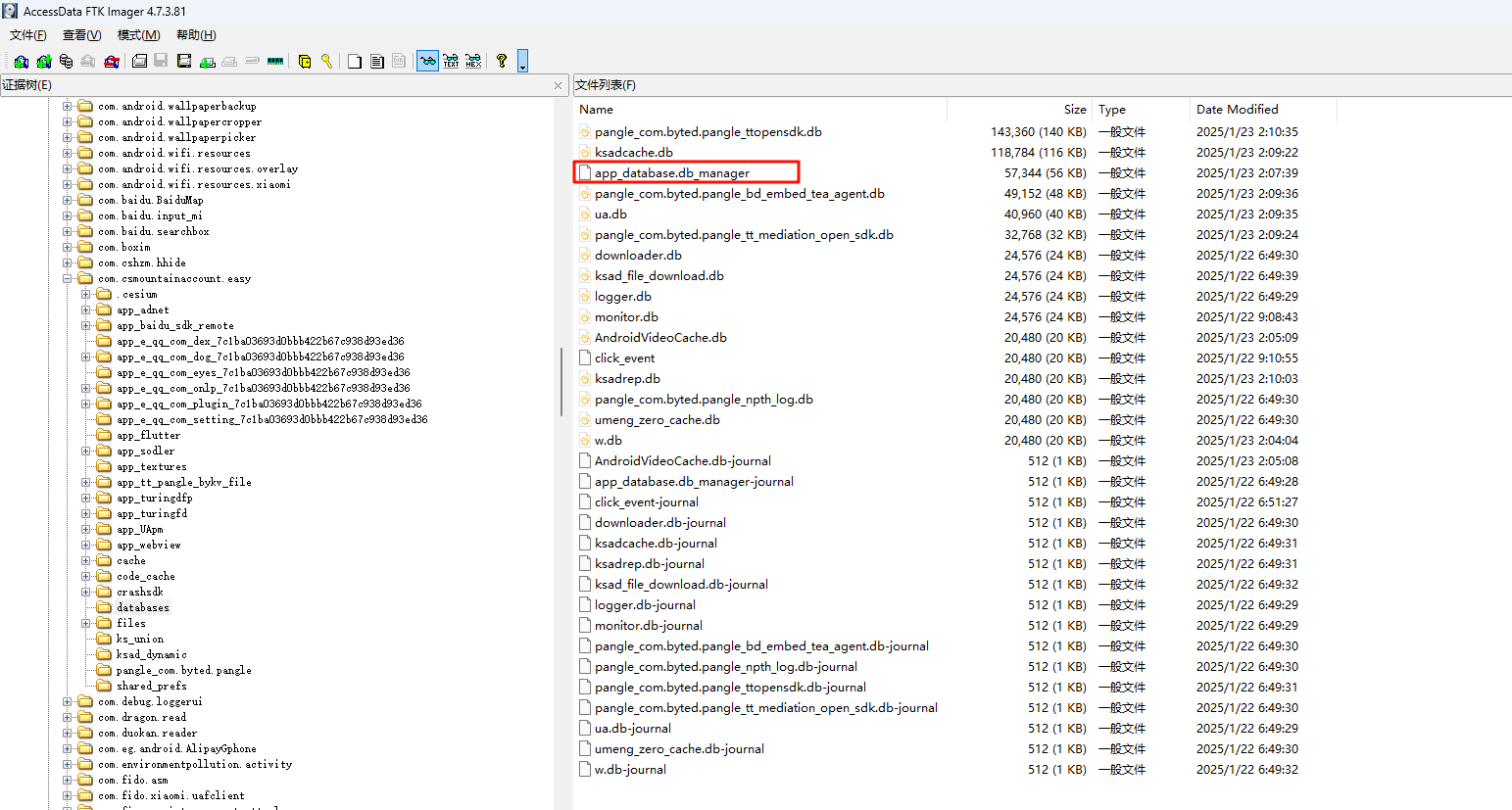The width and height of the screenshot is (1512, 810).
Task: Collapse the com.csmountainaccount.easy folder
Action: (x=68, y=279)
